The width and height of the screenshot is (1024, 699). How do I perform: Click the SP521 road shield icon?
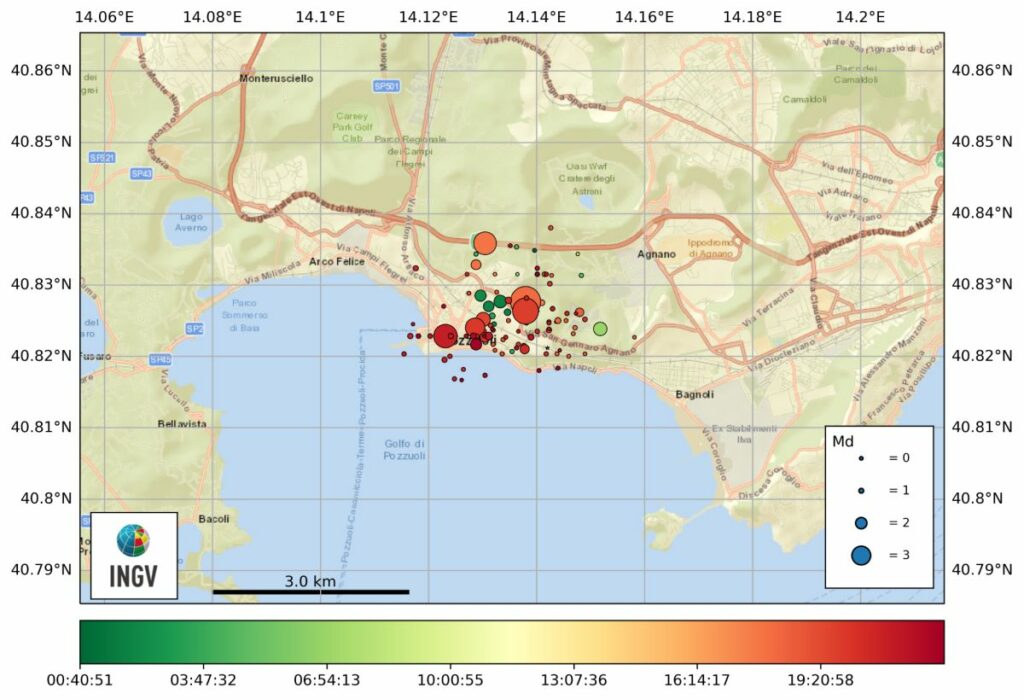[x=104, y=155]
